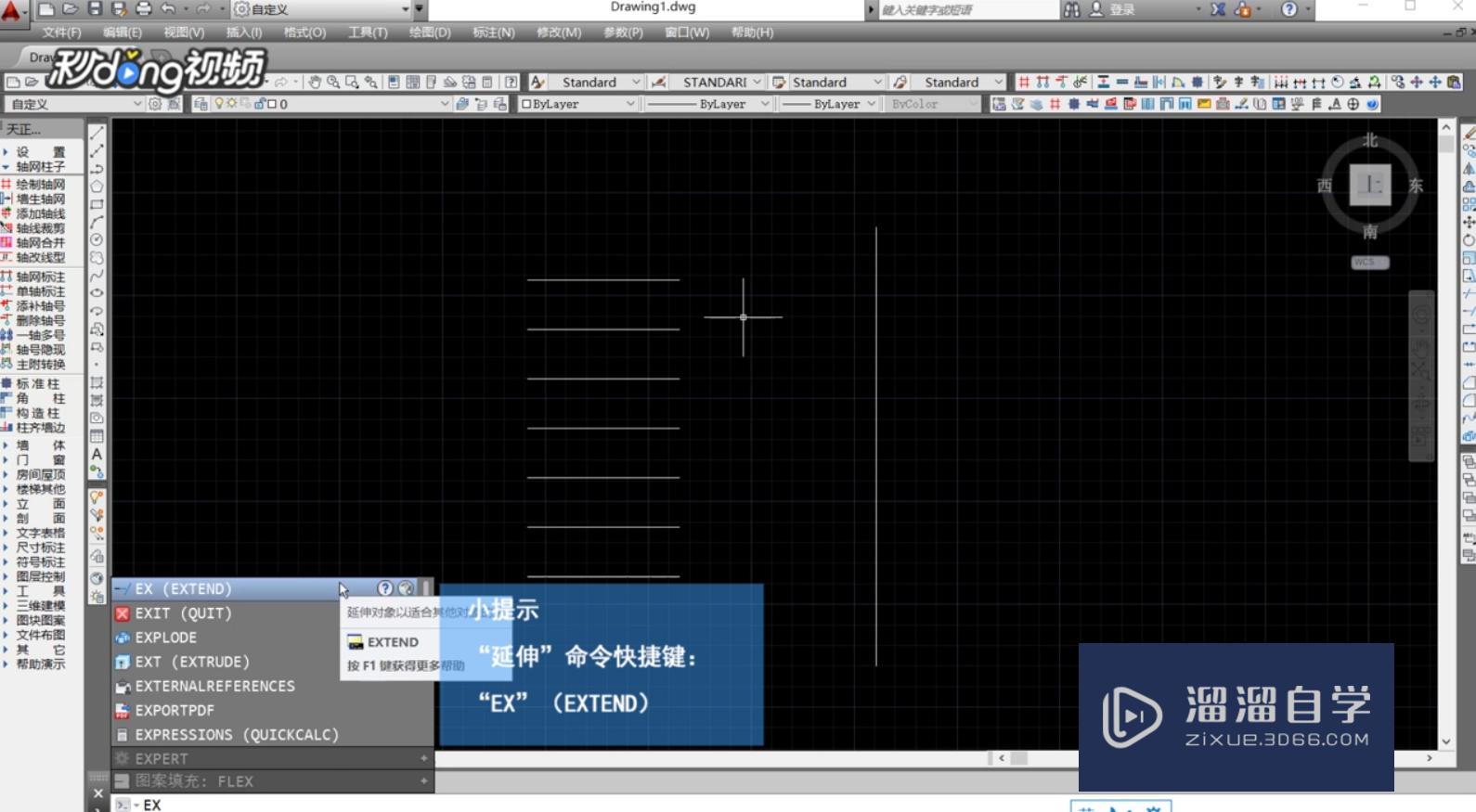Click the workspace settings gear icon
This screenshot has height=812, width=1476.
click(155, 104)
